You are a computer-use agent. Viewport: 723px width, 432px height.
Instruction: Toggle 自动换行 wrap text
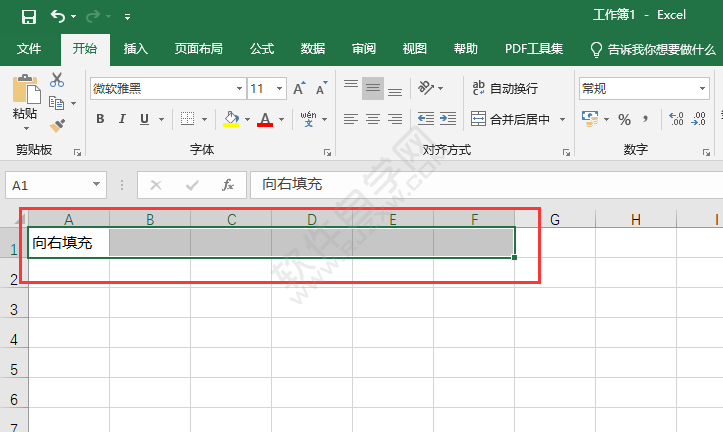(505, 88)
